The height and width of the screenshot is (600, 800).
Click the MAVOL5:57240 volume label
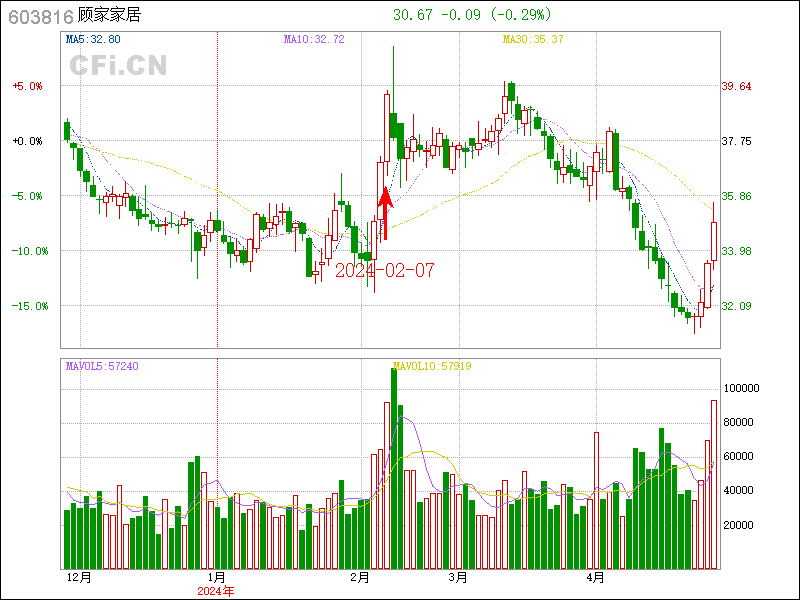pos(102,366)
